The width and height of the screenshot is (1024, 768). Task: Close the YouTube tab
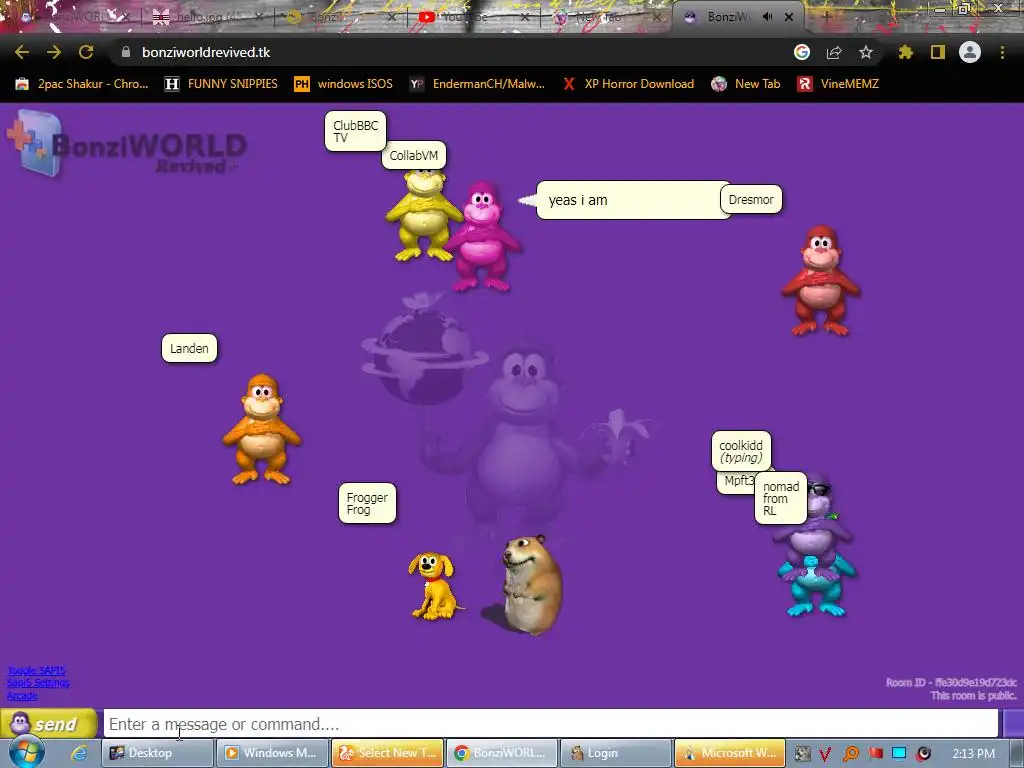coord(525,17)
